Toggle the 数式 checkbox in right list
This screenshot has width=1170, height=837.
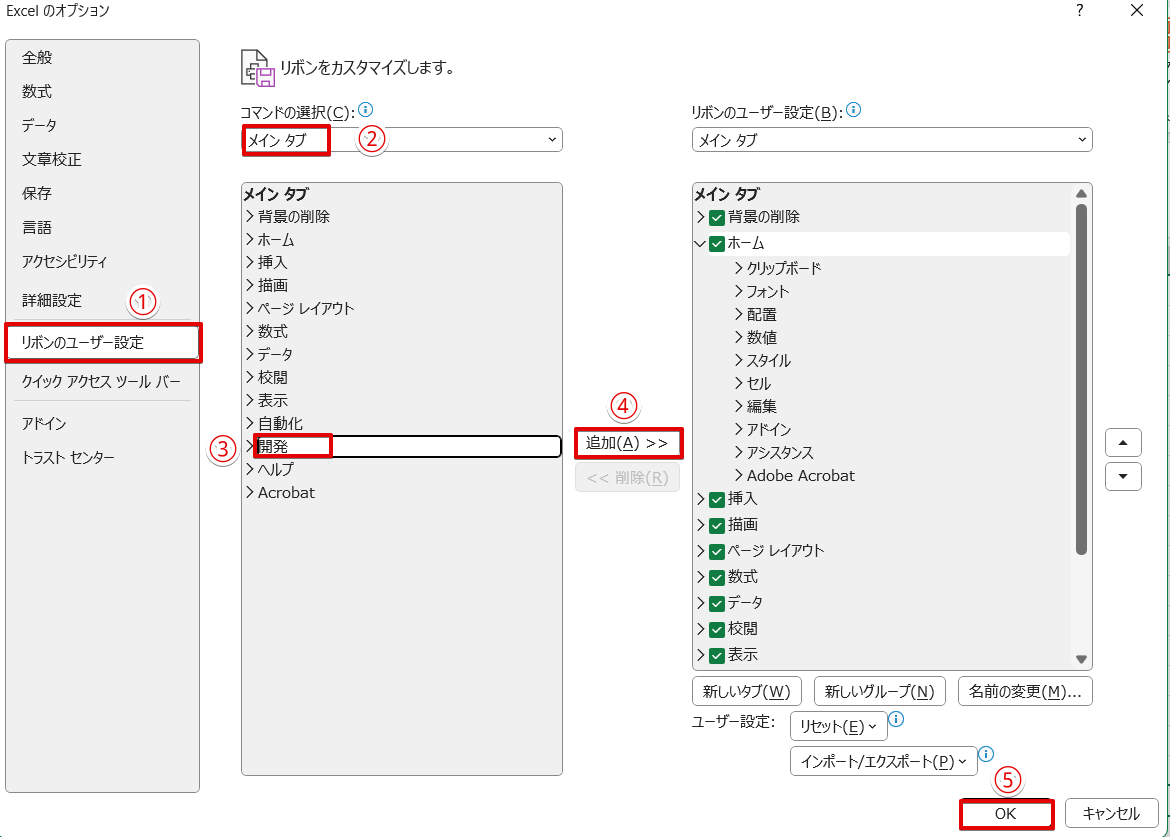[717, 577]
